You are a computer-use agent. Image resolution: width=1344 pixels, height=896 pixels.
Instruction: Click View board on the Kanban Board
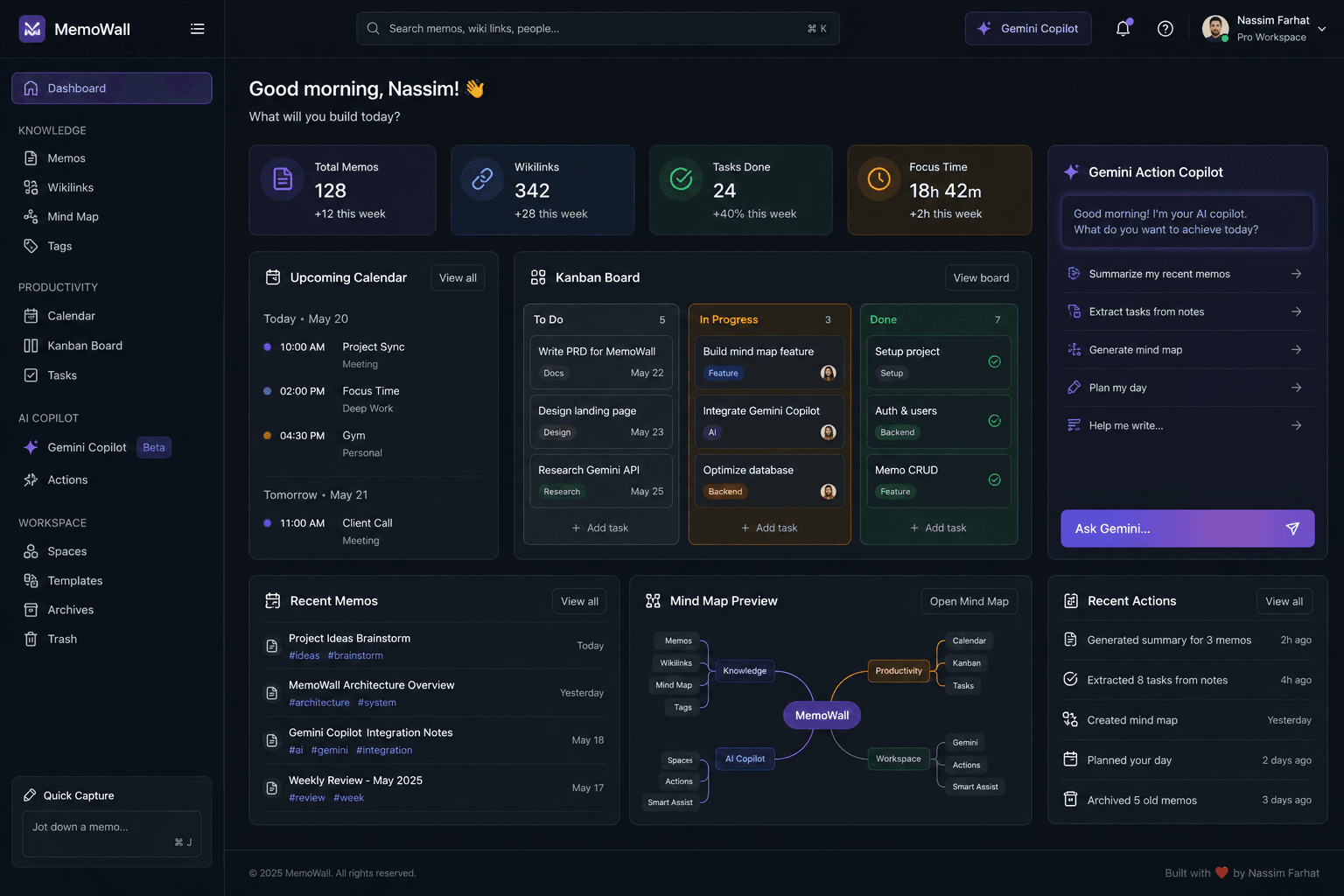(981, 278)
